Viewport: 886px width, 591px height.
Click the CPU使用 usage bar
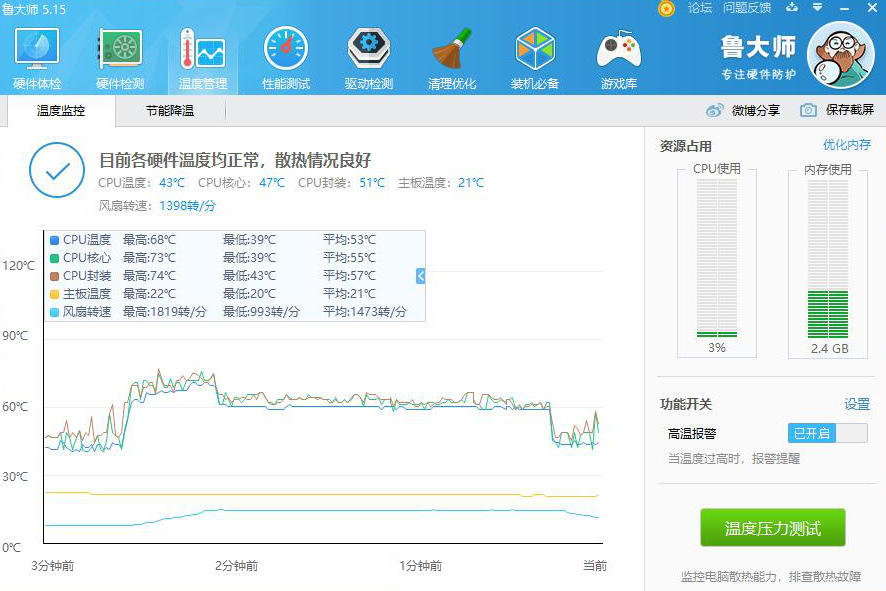click(x=716, y=258)
